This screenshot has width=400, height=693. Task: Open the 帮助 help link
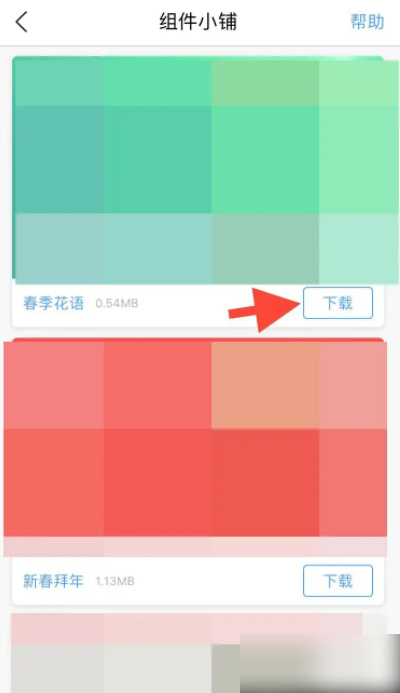click(x=367, y=21)
